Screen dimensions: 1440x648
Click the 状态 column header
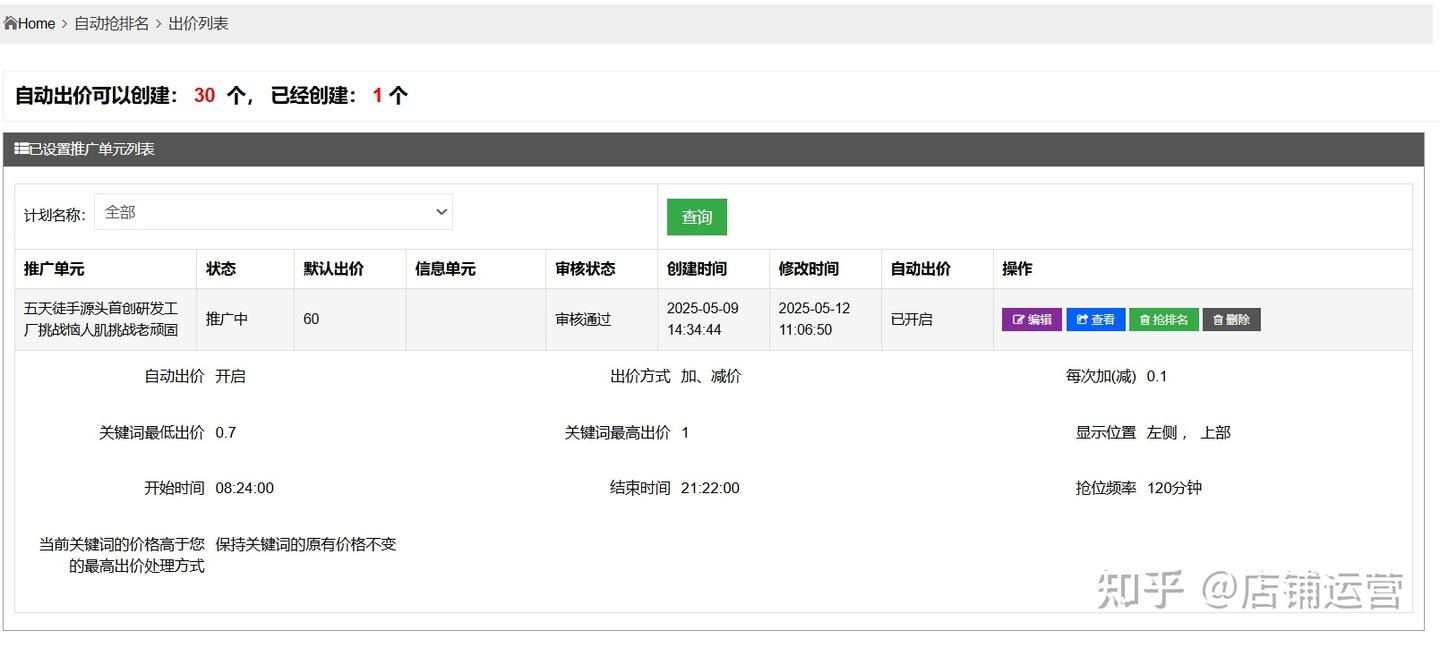[x=221, y=269]
